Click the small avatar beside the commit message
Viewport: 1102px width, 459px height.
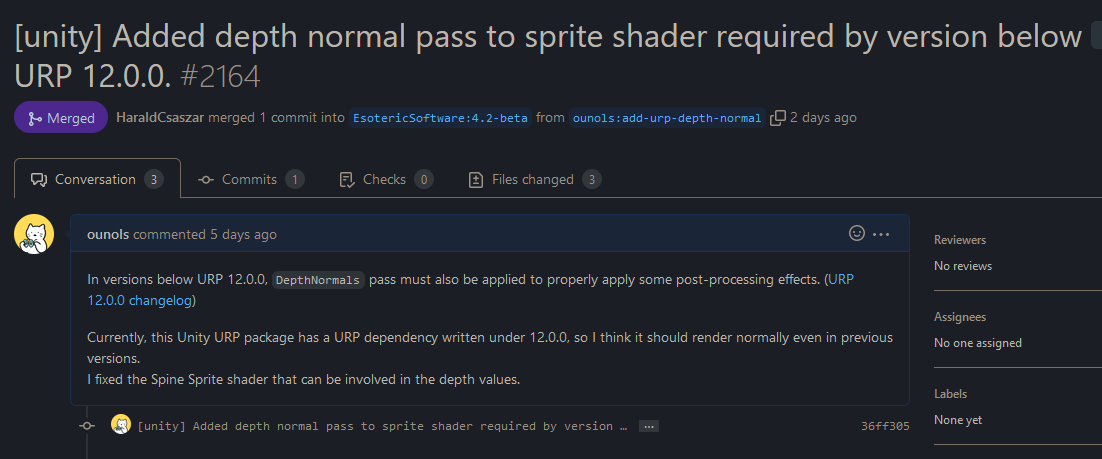coord(121,425)
